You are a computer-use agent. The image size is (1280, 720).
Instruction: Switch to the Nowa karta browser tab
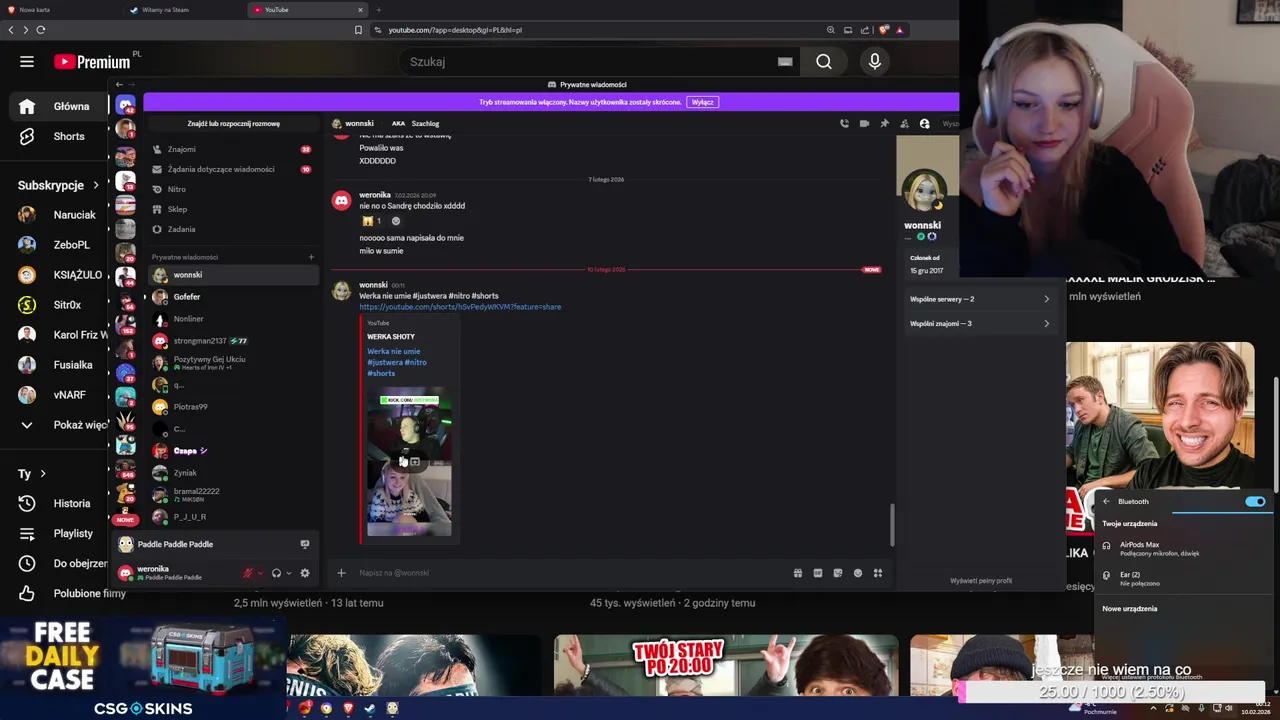pos(60,10)
